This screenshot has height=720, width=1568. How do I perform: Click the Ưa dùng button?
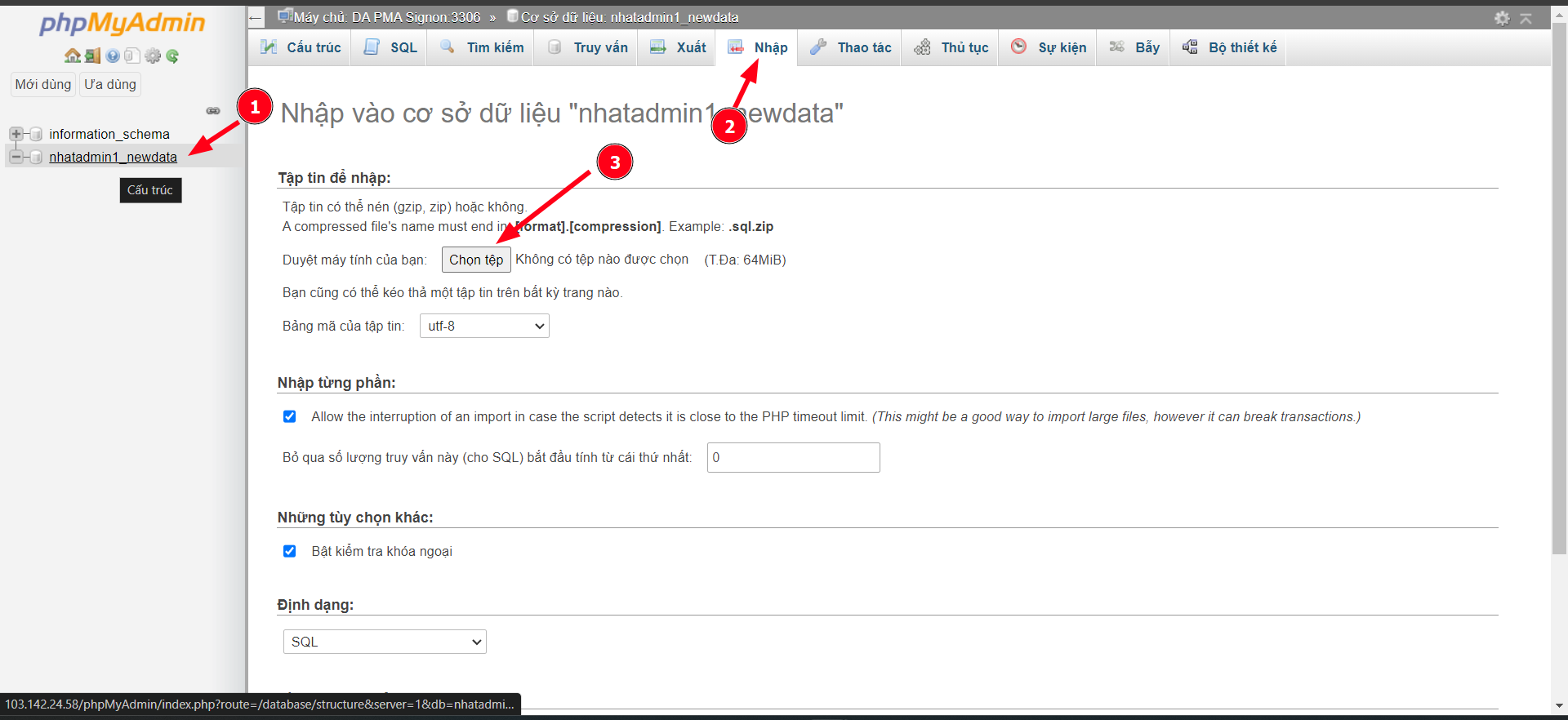(x=110, y=84)
